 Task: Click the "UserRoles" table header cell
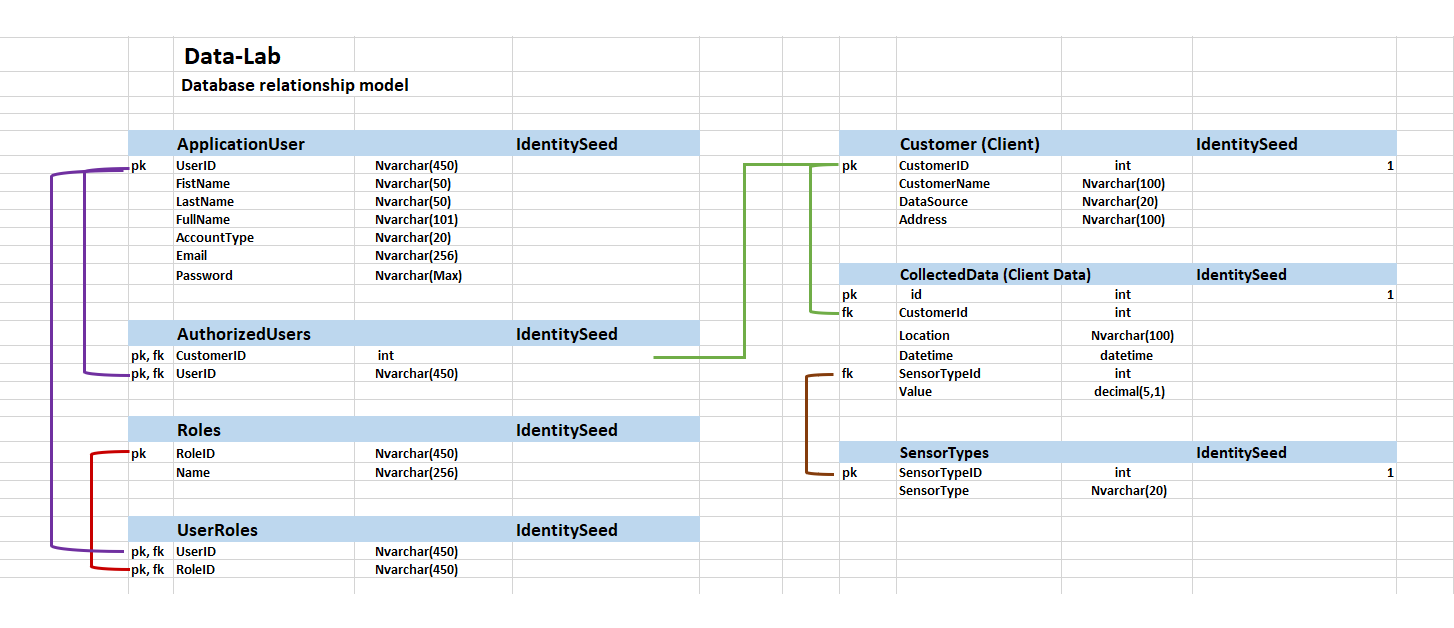pos(218,530)
